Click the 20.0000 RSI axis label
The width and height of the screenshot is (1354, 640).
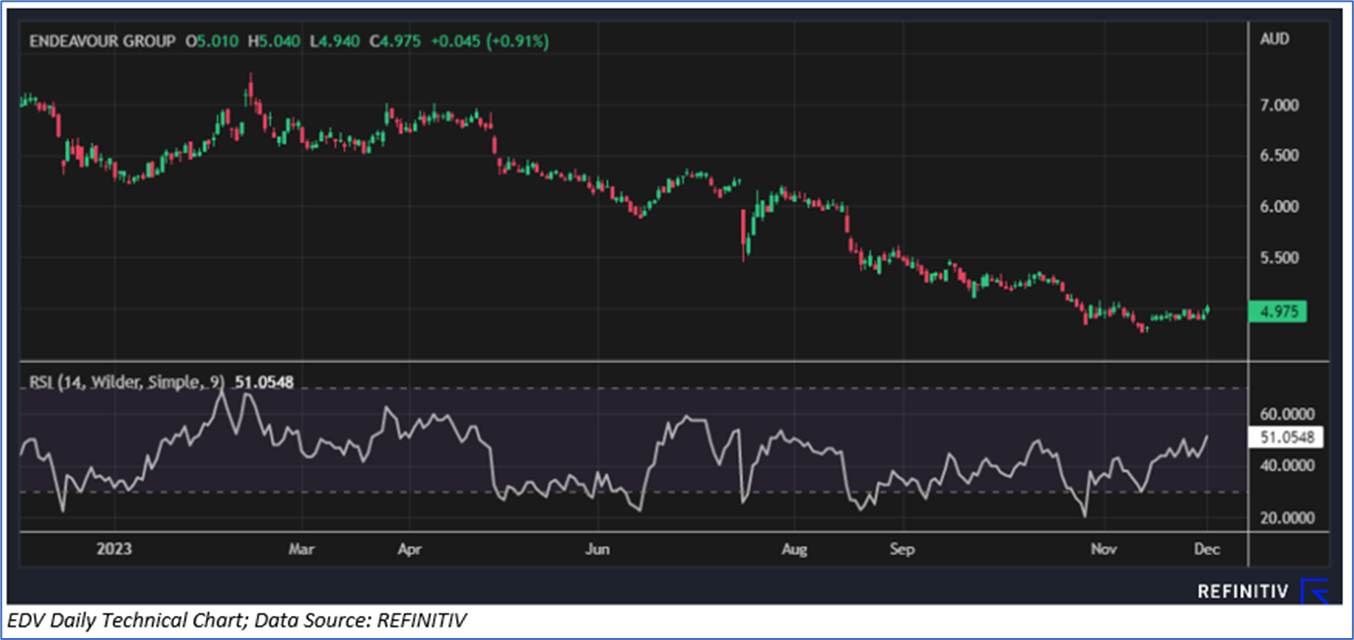tap(1288, 518)
